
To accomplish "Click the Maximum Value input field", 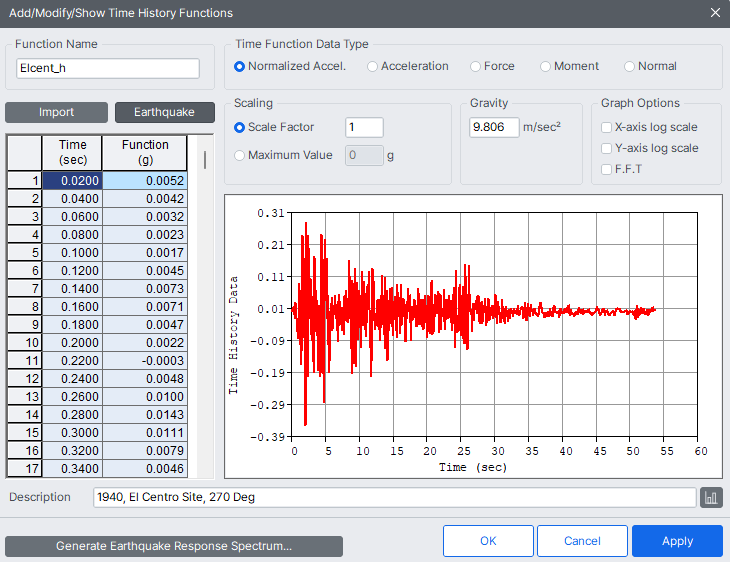I will click(x=364, y=155).
